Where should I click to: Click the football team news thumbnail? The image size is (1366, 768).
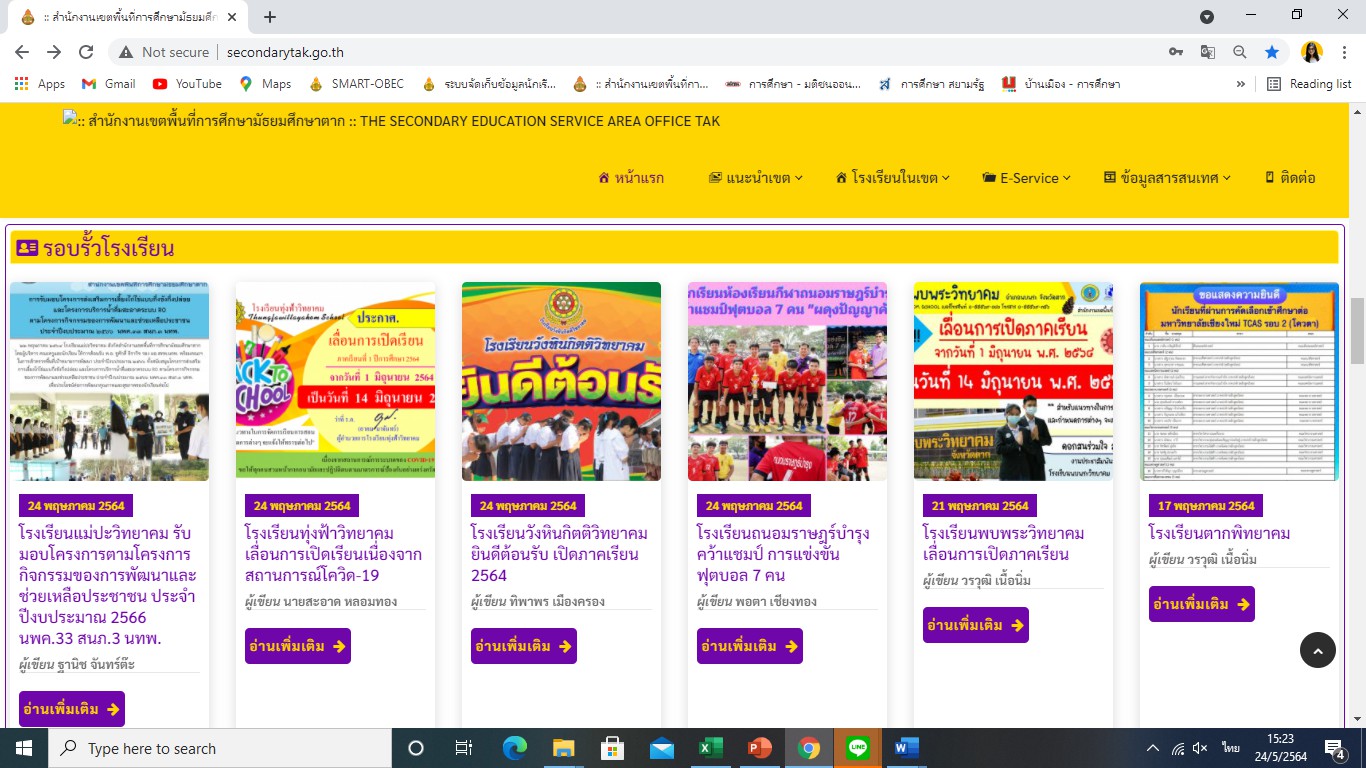pos(787,381)
